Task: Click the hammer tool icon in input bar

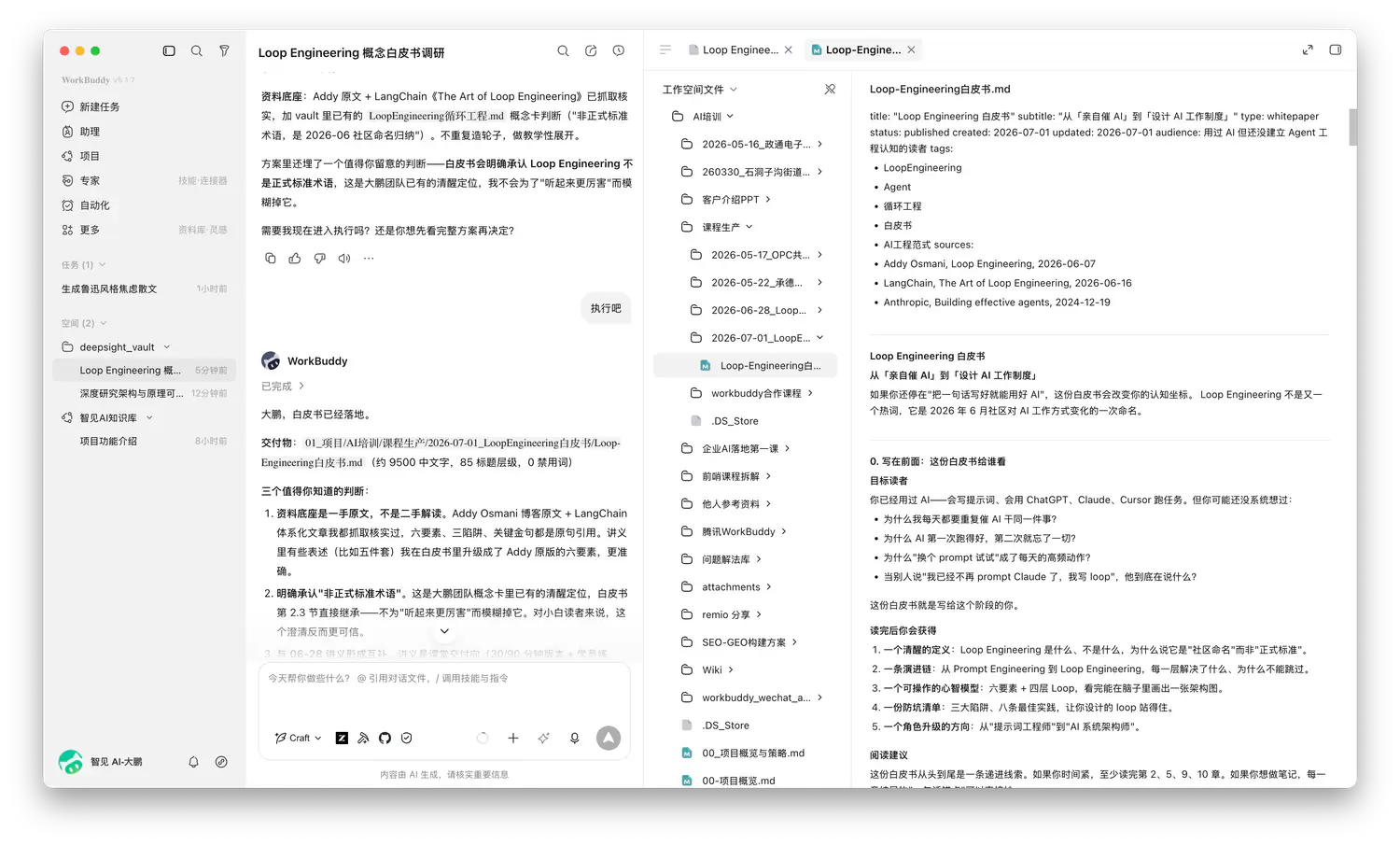Action: [x=363, y=739]
